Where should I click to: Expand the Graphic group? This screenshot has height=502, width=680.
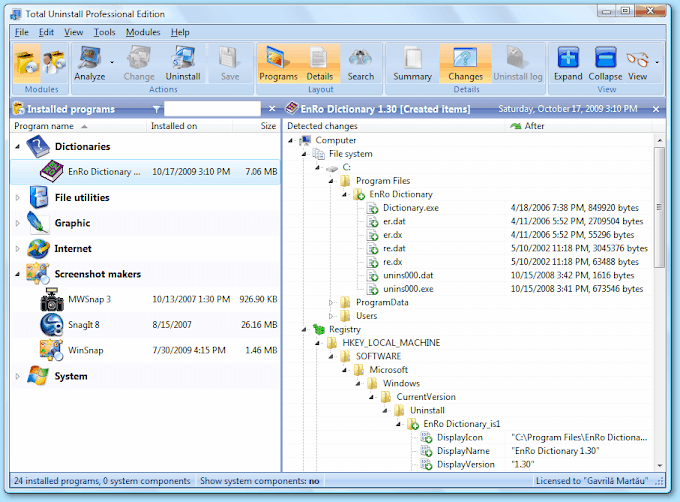(17, 223)
